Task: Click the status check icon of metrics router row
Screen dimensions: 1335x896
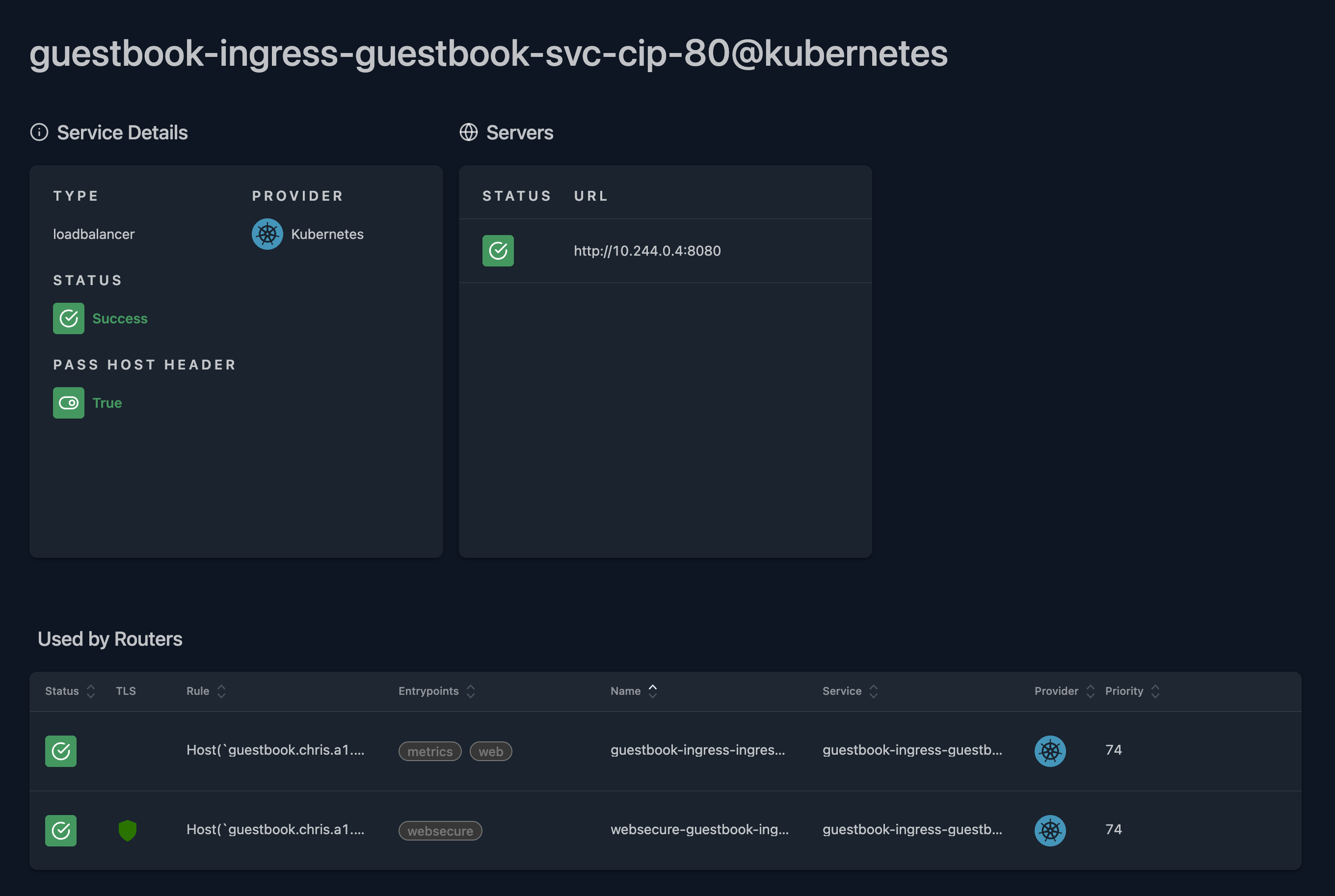Action: [x=61, y=751]
